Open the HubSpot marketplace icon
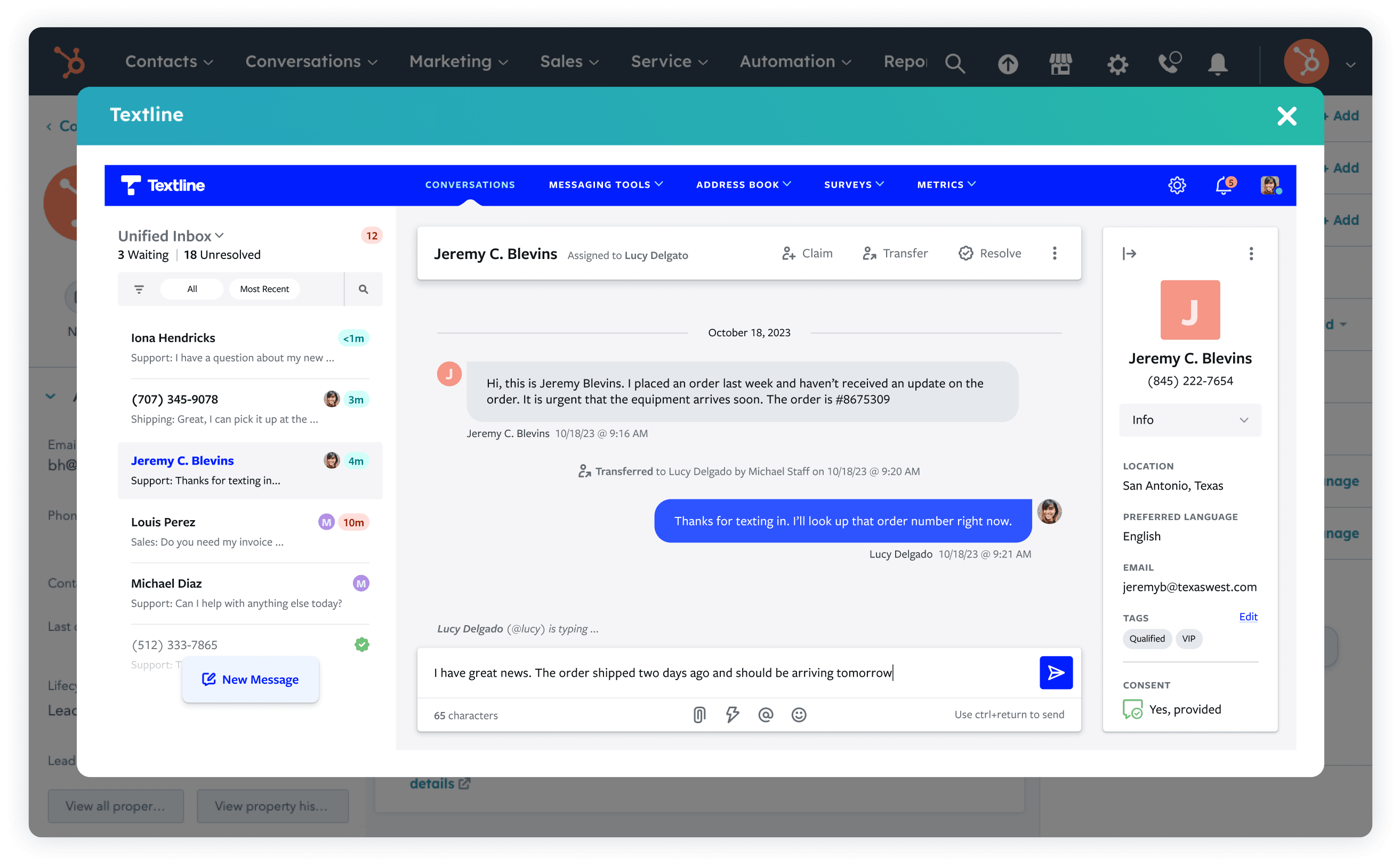The image size is (1400, 866). [x=1060, y=63]
